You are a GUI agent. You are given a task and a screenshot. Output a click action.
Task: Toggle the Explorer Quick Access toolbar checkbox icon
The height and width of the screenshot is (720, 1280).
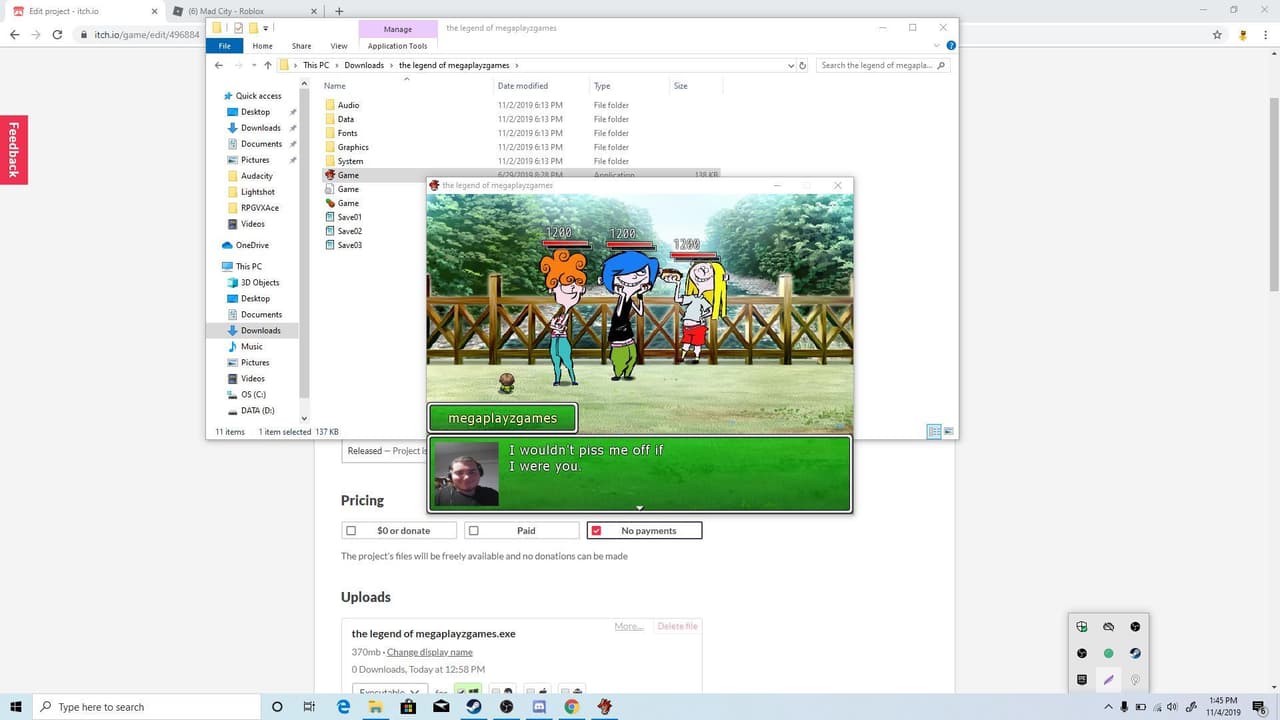pos(239,28)
